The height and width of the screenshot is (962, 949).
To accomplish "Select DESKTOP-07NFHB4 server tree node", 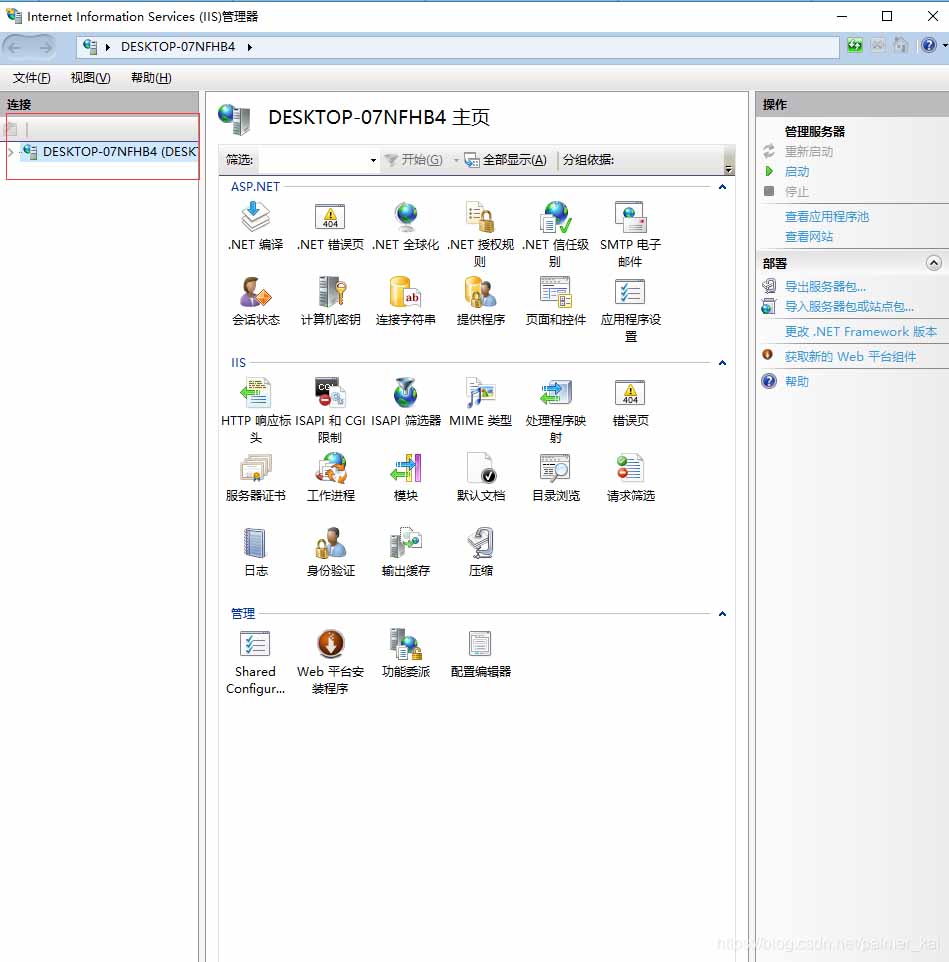I will (109, 152).
